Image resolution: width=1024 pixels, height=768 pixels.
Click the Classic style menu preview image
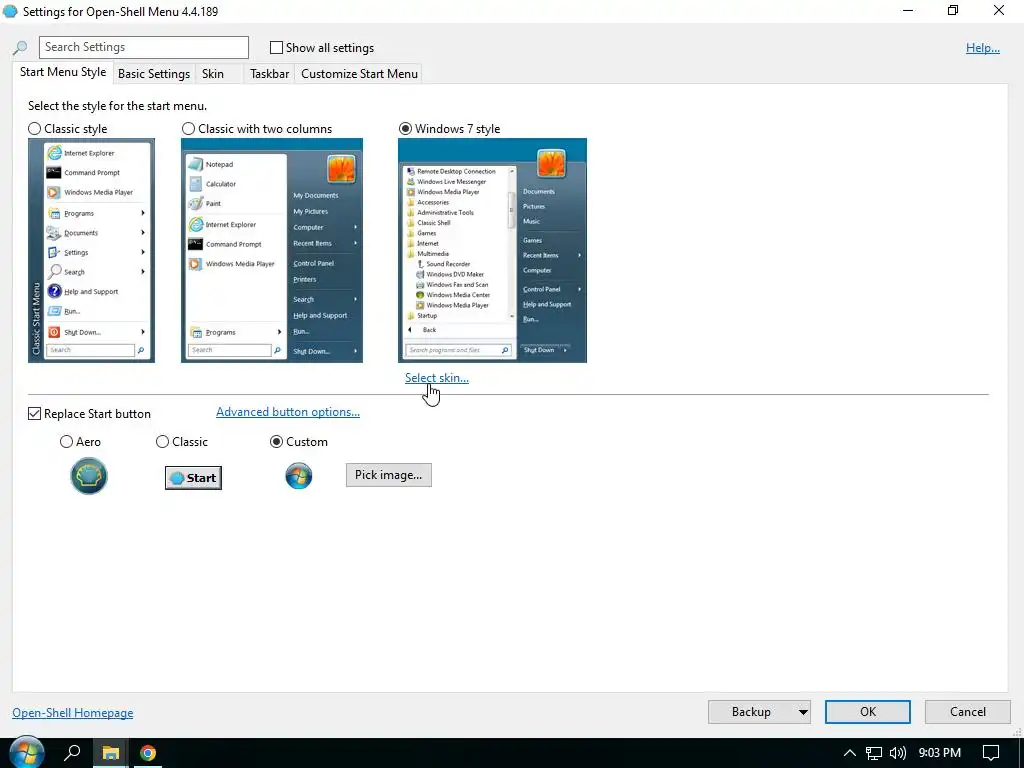91,250
